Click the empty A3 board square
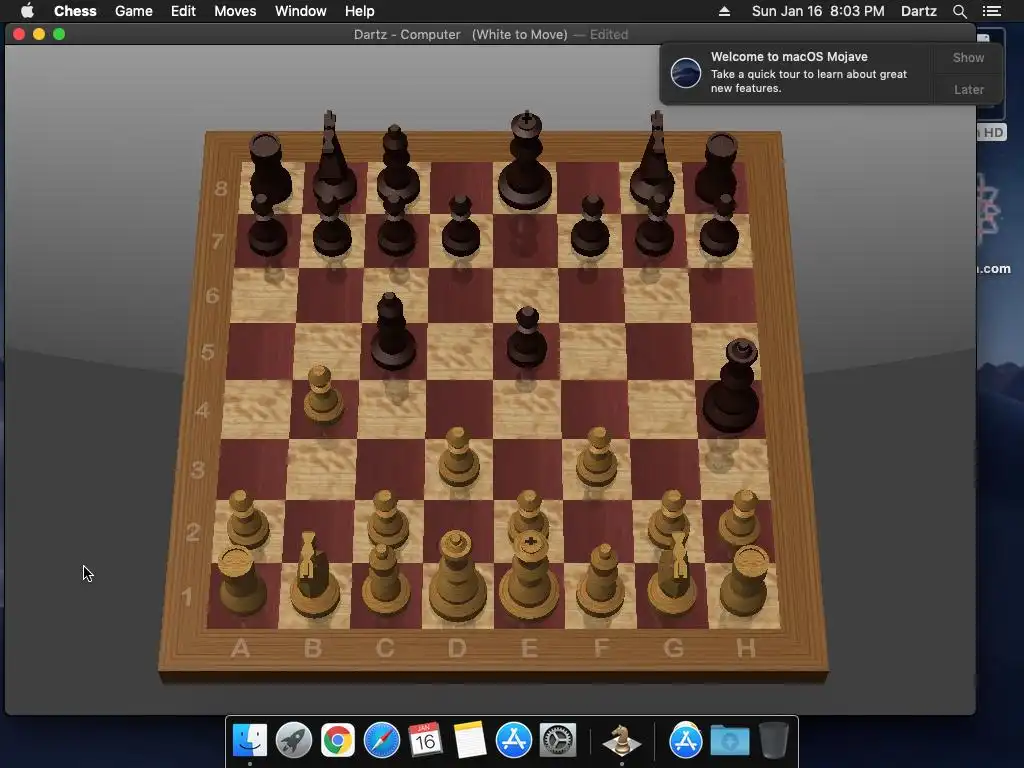Image resolution: width=1024 pixels, height=768 pixels. click(x=252, y=469)
